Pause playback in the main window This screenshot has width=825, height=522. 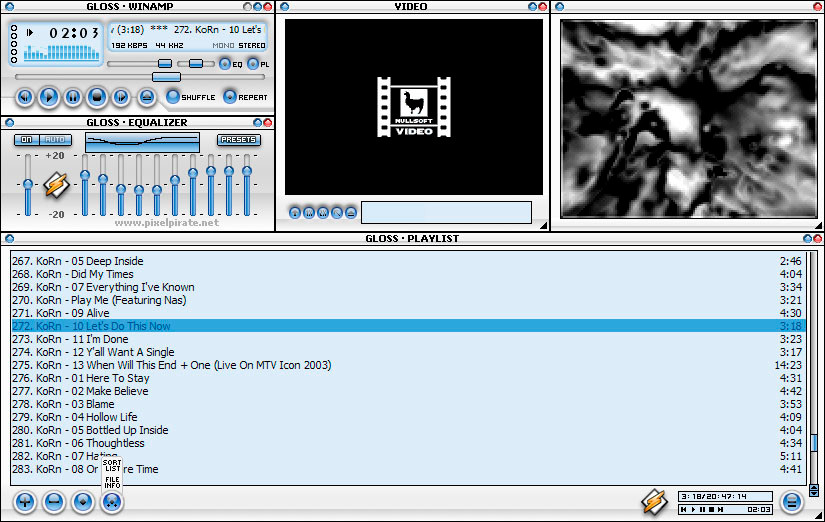pos(73,97)
